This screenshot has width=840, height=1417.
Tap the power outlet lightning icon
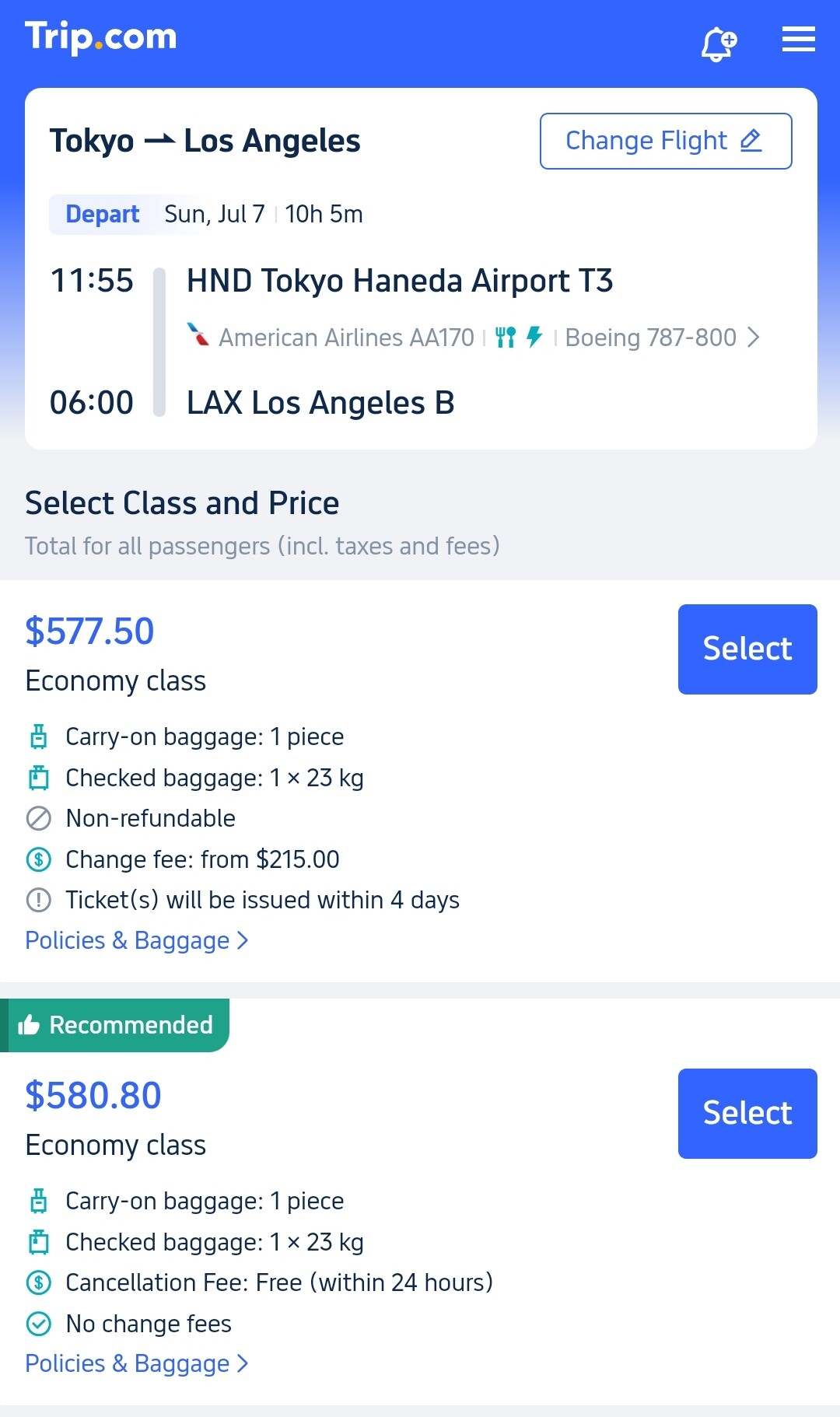pos(534,337)
